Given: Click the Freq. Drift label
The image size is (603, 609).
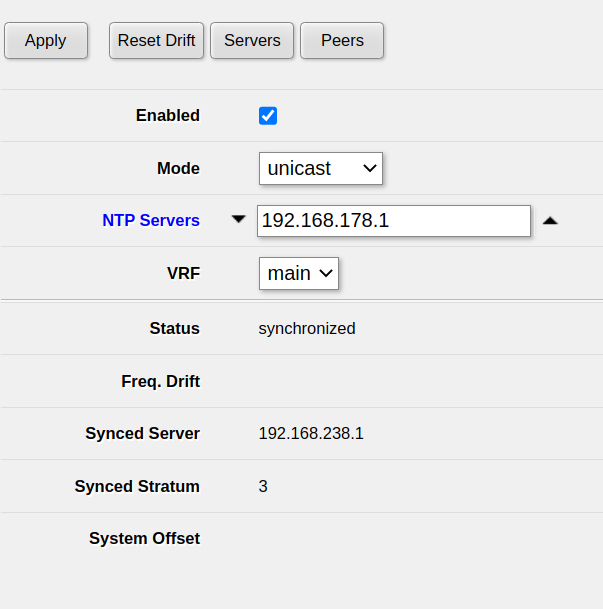Looking at the screenshot, I should [x=161, y=381].
